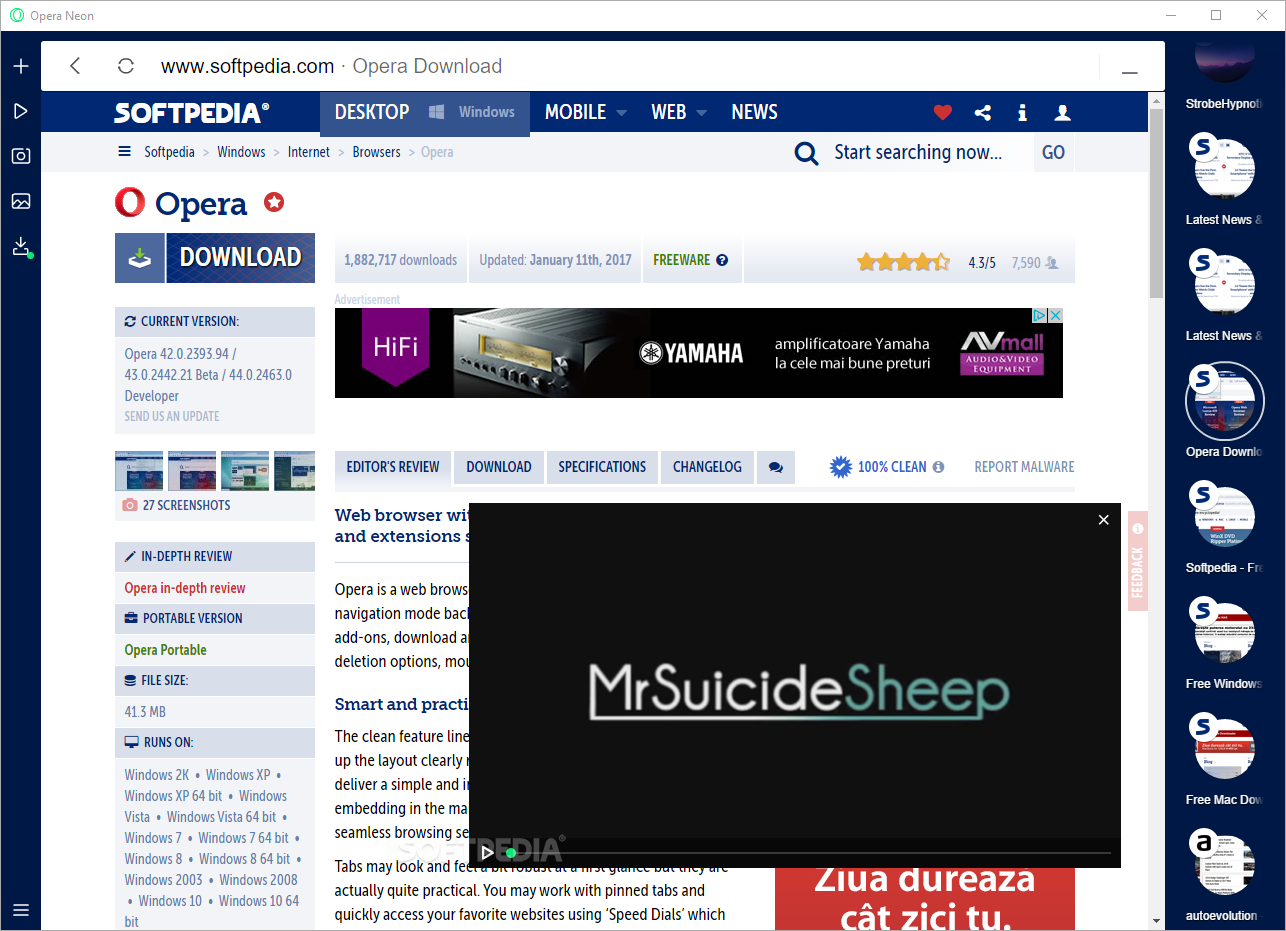
Task: Switch to the DOWNLOAD tab
Action: click(499, 467)
